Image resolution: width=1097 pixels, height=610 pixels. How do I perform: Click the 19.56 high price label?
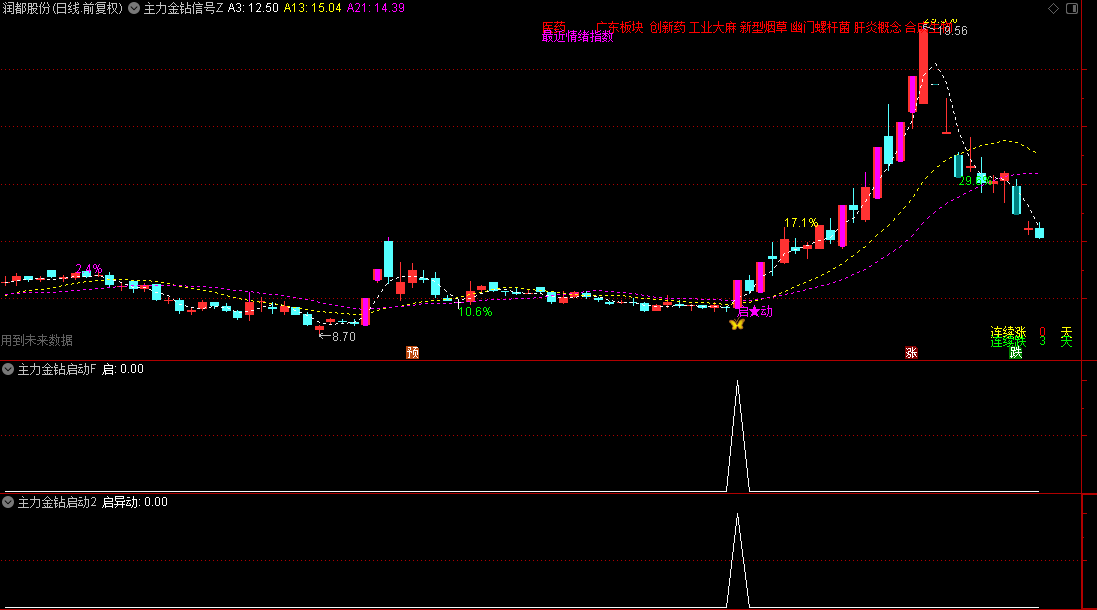952,31
